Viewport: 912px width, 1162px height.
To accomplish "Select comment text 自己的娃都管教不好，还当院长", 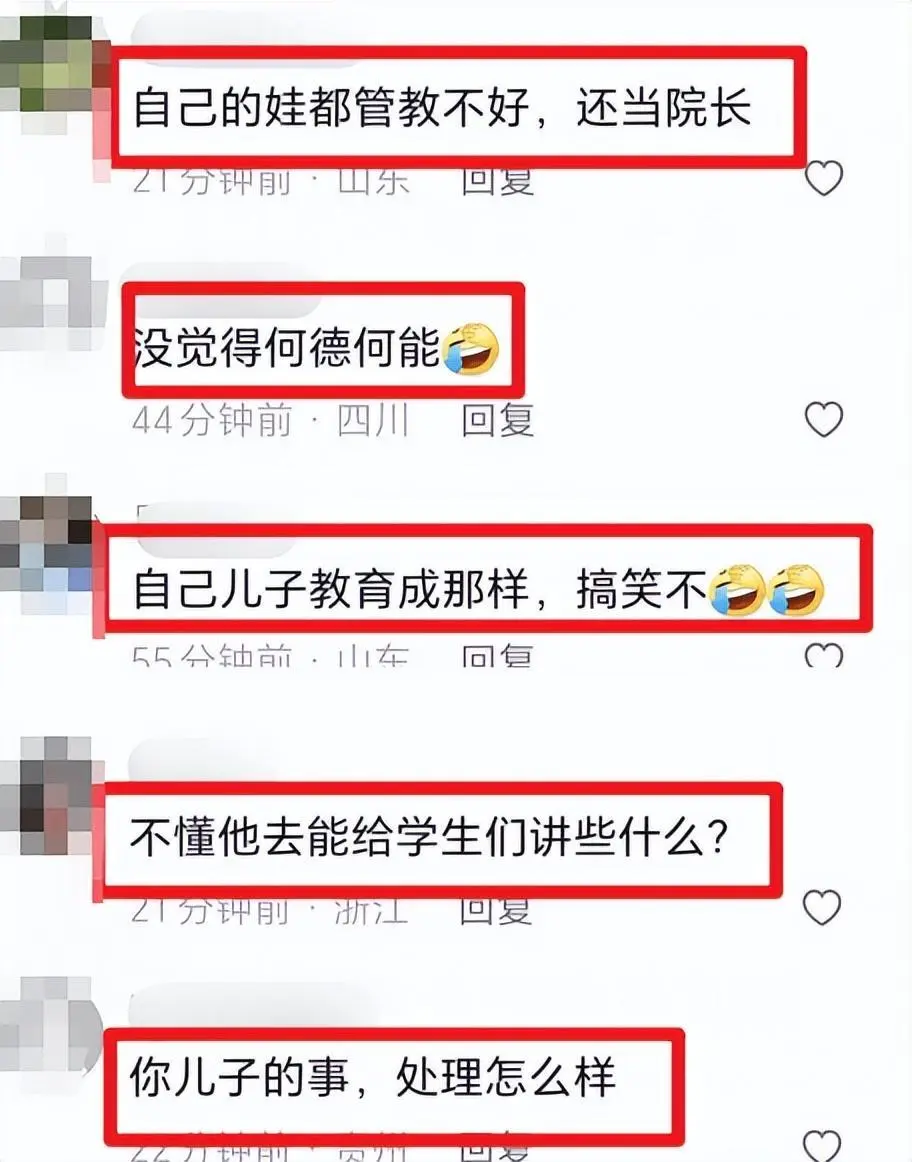I will (x=442, y=107).
